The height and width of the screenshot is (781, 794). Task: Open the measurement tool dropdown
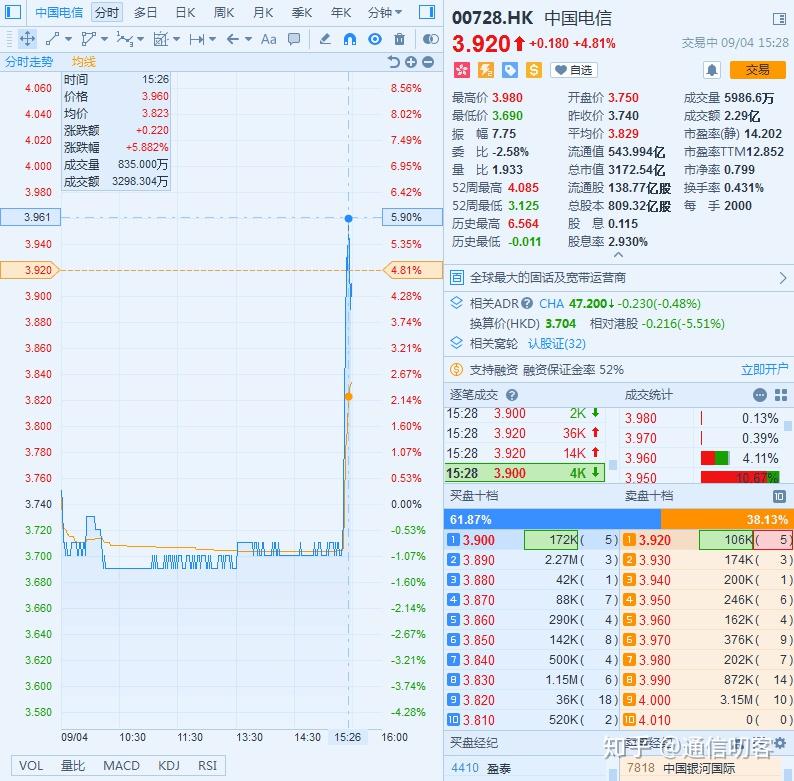177,39
